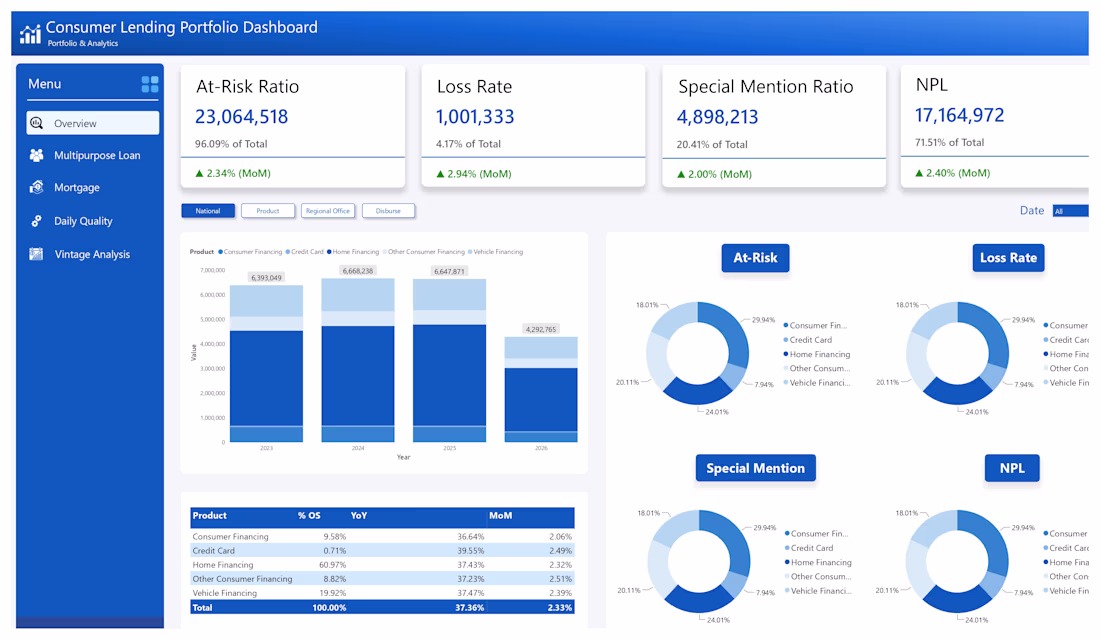The width and height of the screenshot is (1100, 640).
Task: Click the grid icon beside Menu
Action: click(149, 84)
